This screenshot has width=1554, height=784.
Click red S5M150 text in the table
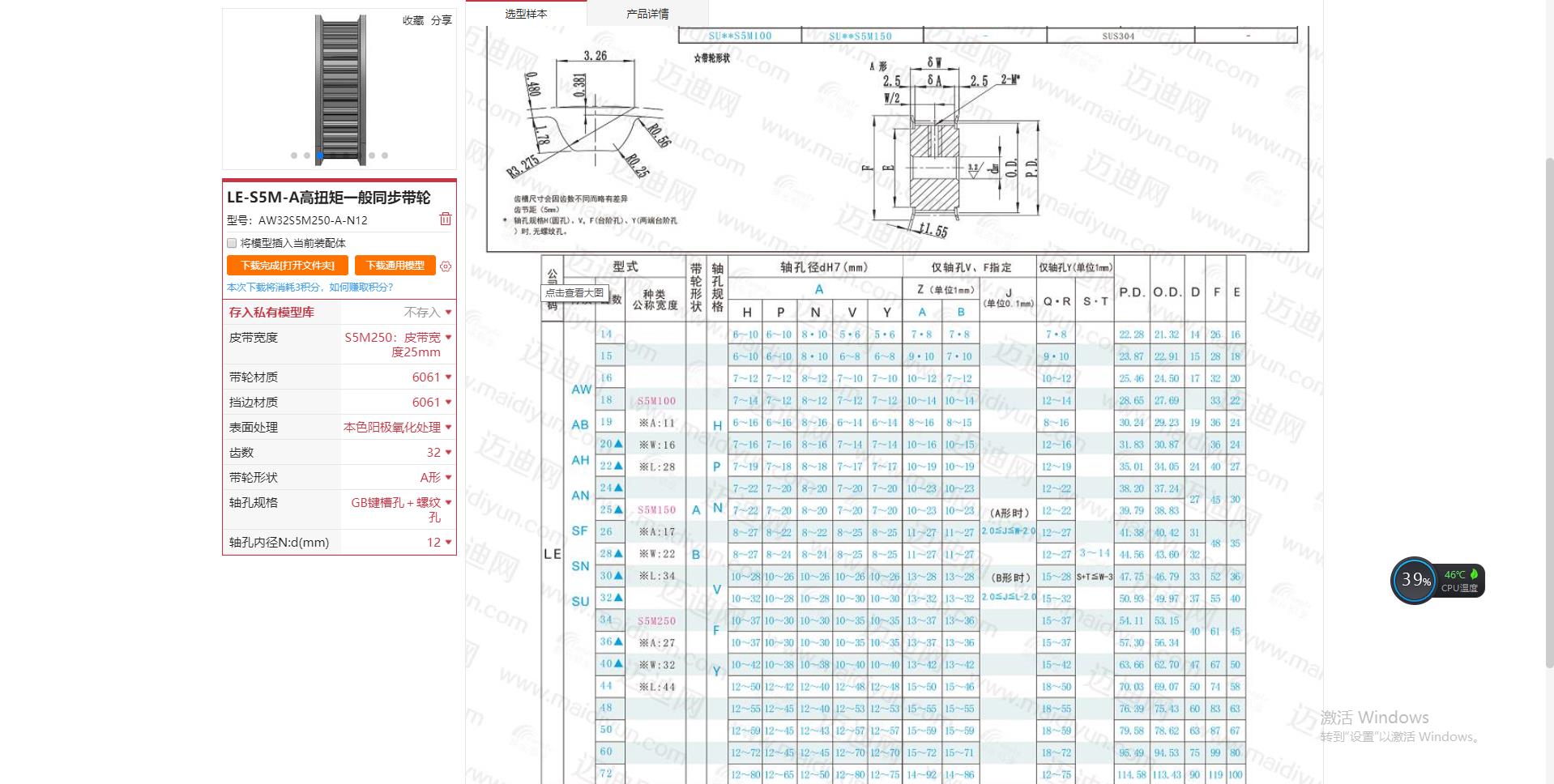pos(656,510)
